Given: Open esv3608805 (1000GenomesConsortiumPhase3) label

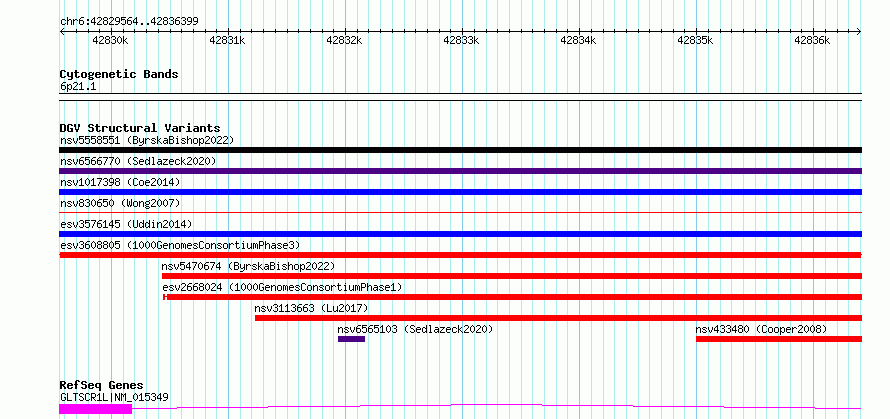Looking at the screenshot, I should (180, 245).
